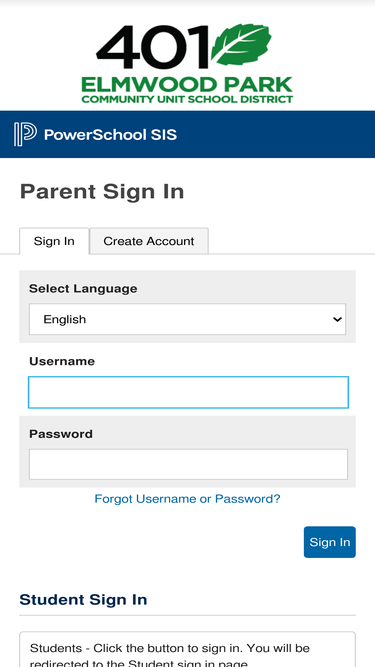Open the Select Language dropdown
This screenshot has width=375, height=667.
pyautogui.click(x=188, y=319)
